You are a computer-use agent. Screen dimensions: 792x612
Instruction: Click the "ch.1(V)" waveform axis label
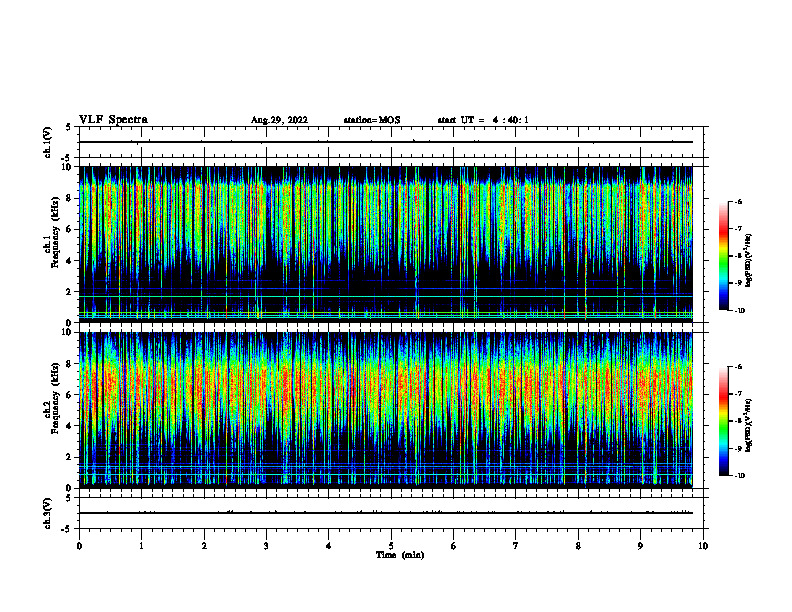tap(47, 142)
